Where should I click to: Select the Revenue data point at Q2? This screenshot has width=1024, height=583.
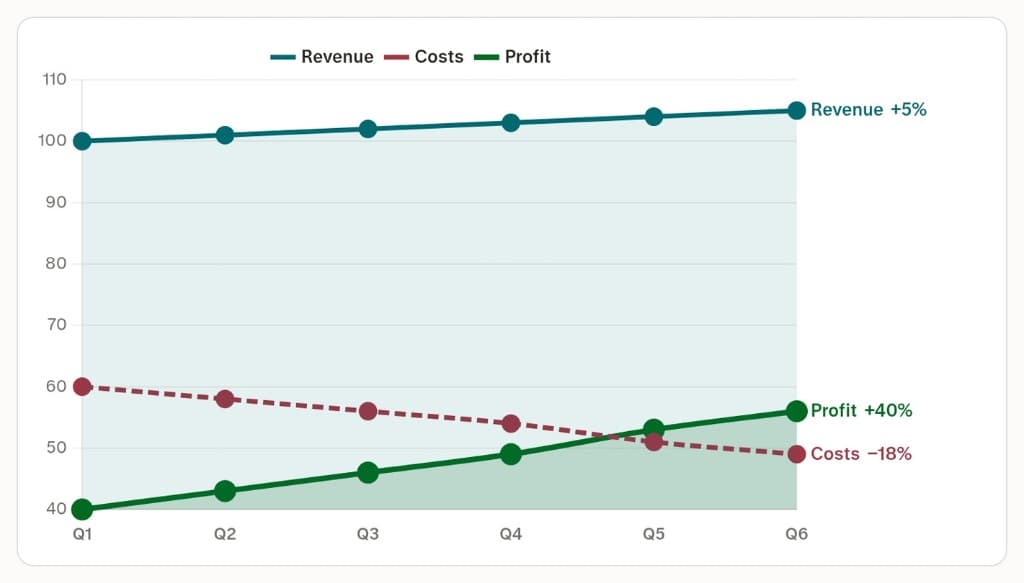tap(225, 135)
